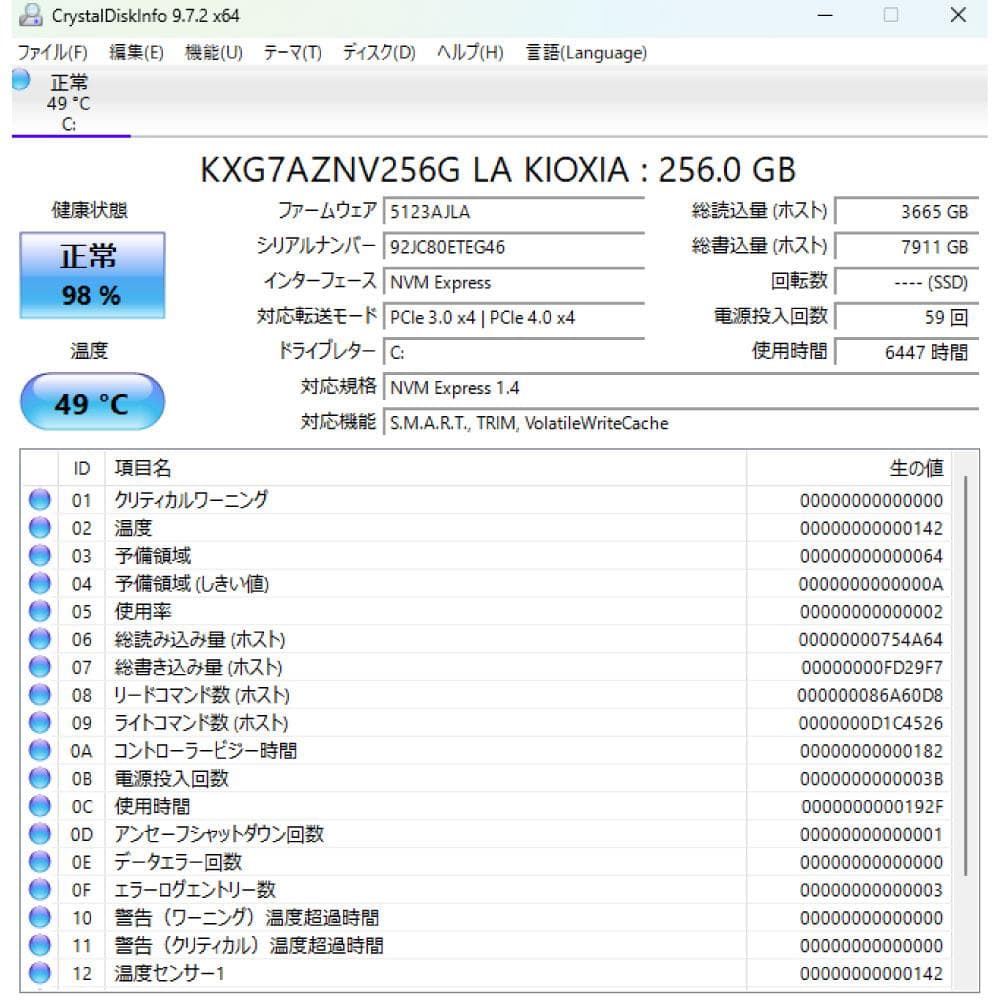The image size is (1000, 1000).
Task: Select raw value 000000000003B
Action: (871, 779)
